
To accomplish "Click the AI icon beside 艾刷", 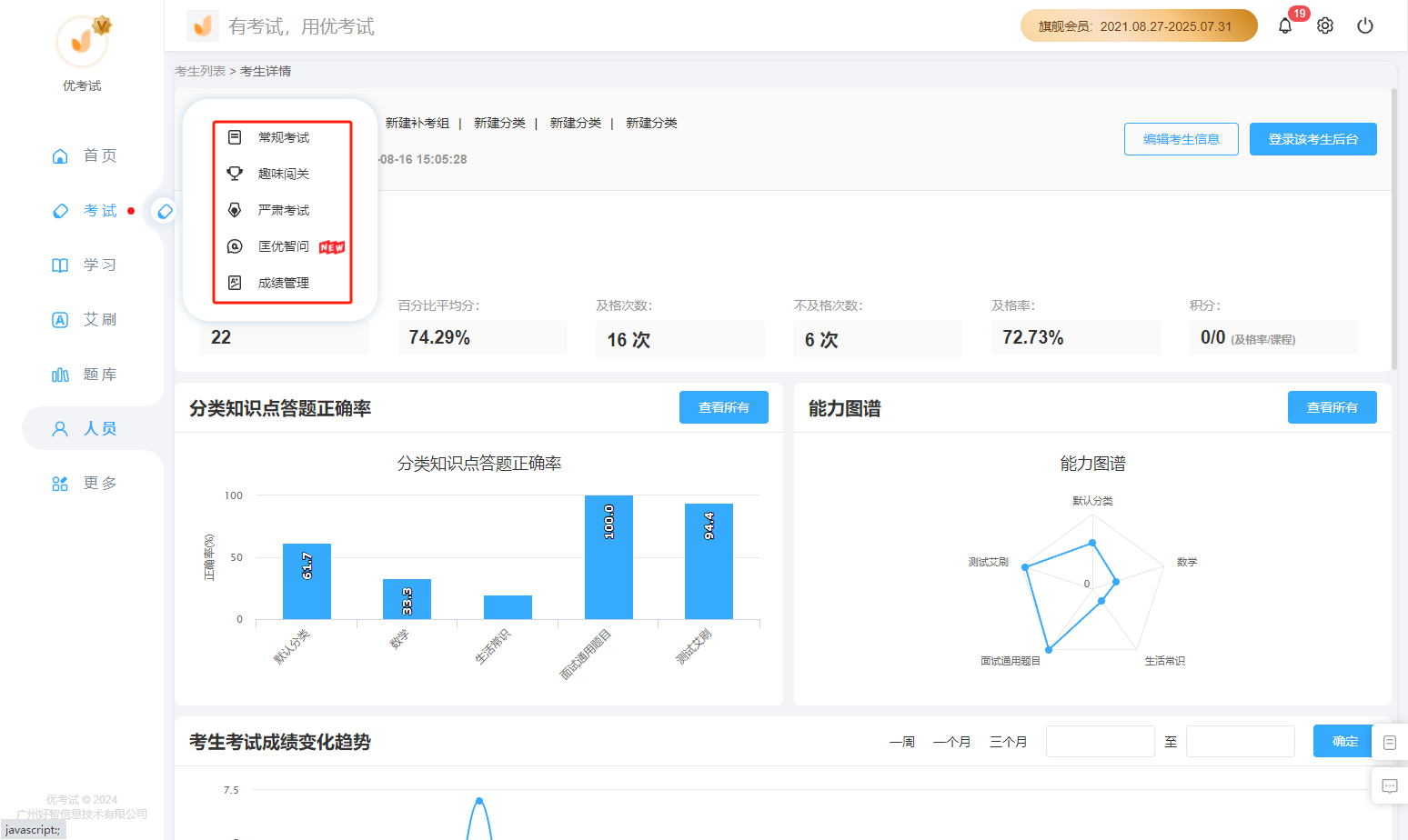I will [x=60, y=320].
